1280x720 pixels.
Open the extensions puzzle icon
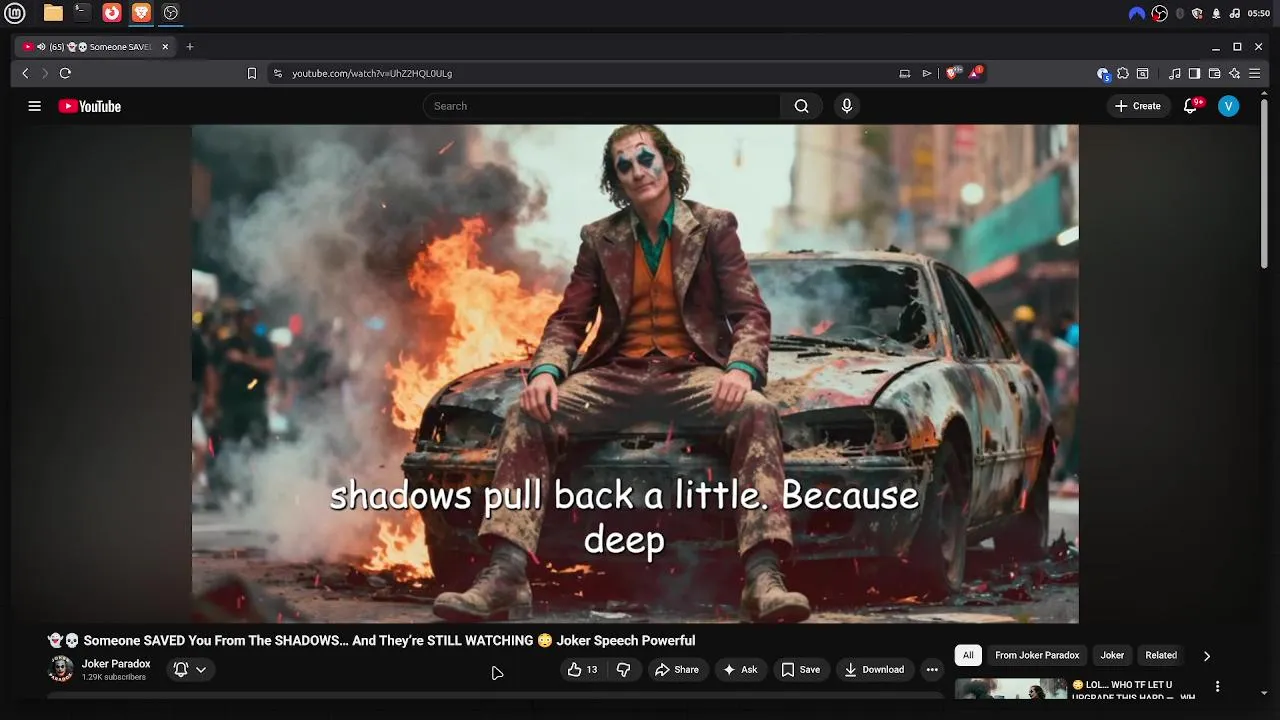point(1123,73)
